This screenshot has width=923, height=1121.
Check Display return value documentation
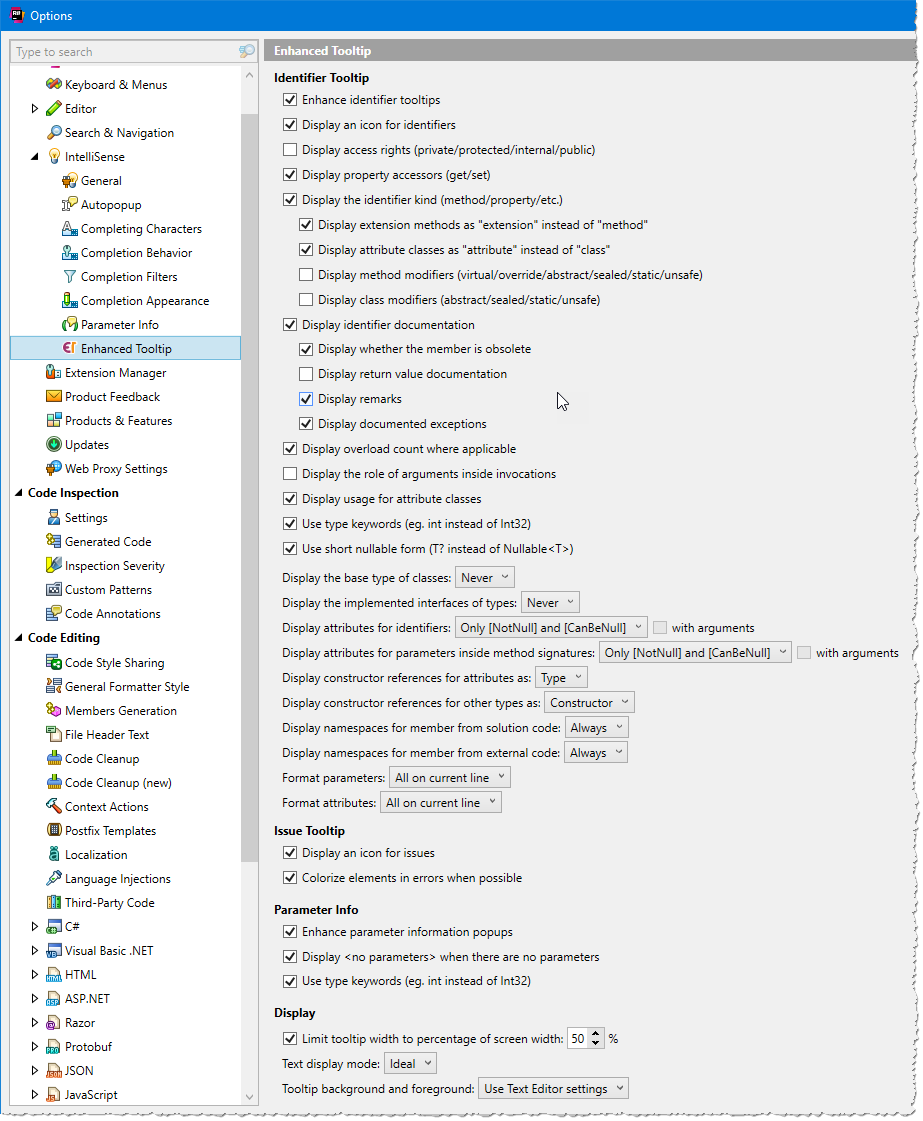(x=306, y=374)
